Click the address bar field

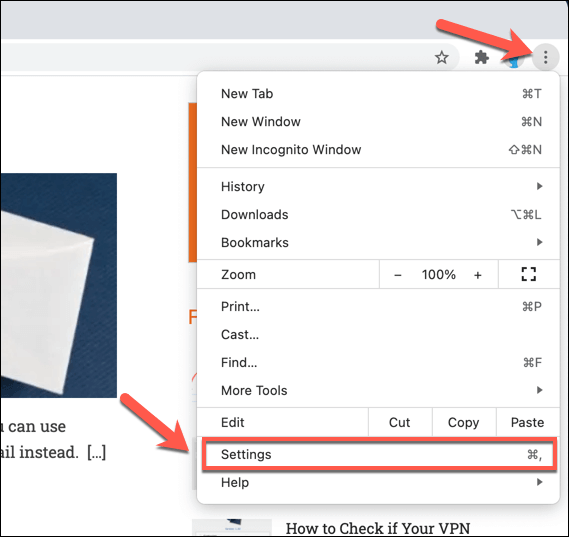[229, 57]
